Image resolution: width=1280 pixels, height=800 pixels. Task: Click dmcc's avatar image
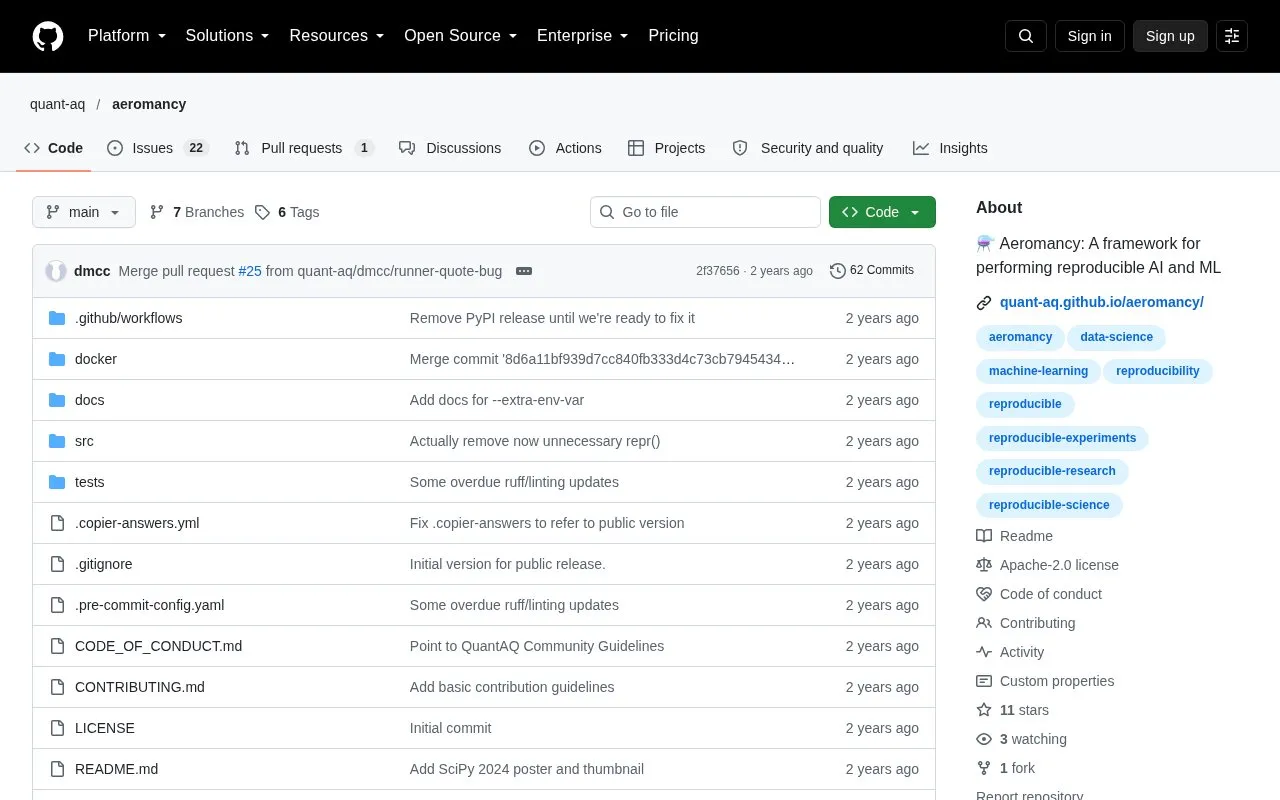click(56, 271)
